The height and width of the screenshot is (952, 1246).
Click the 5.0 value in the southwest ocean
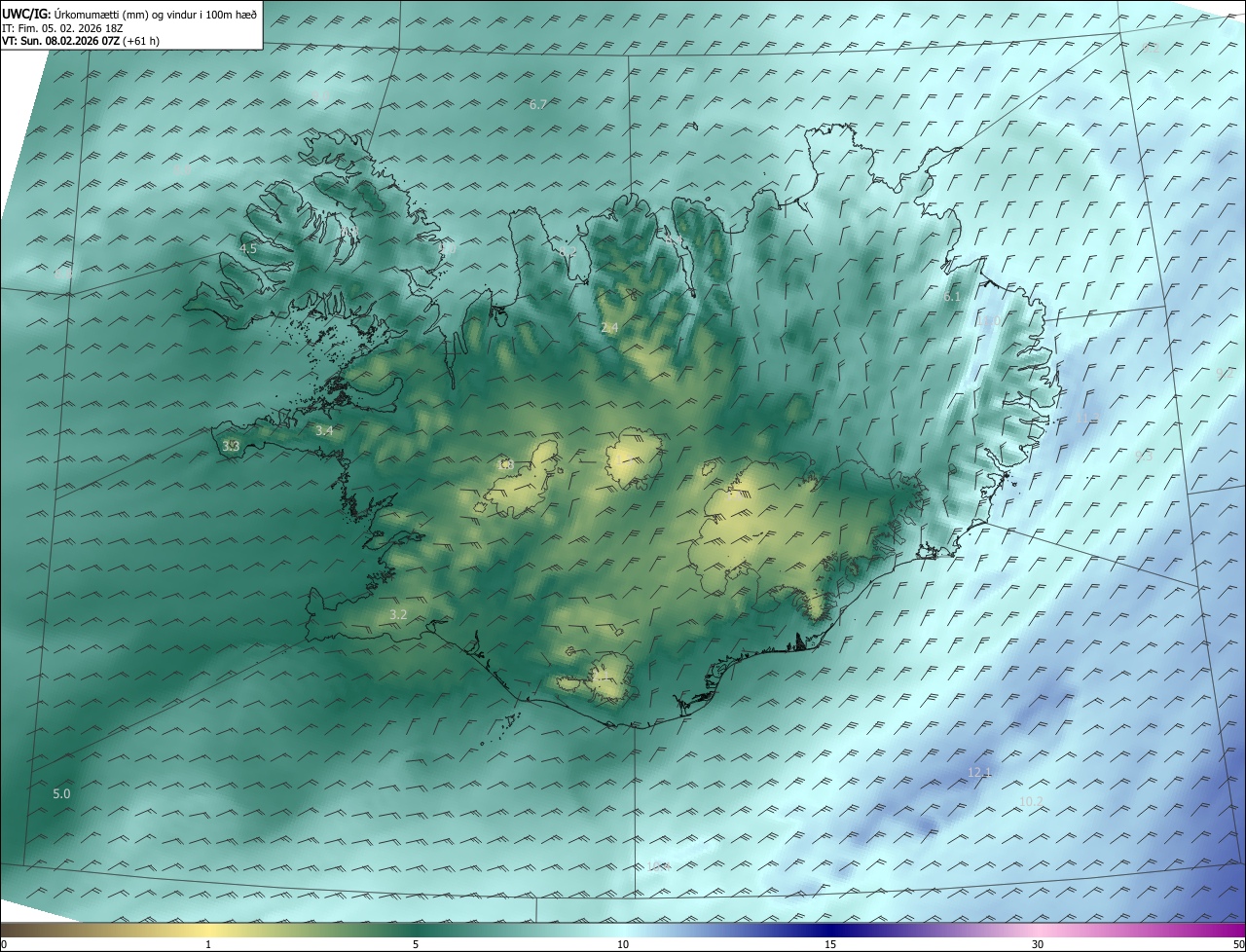coord(61,794)
